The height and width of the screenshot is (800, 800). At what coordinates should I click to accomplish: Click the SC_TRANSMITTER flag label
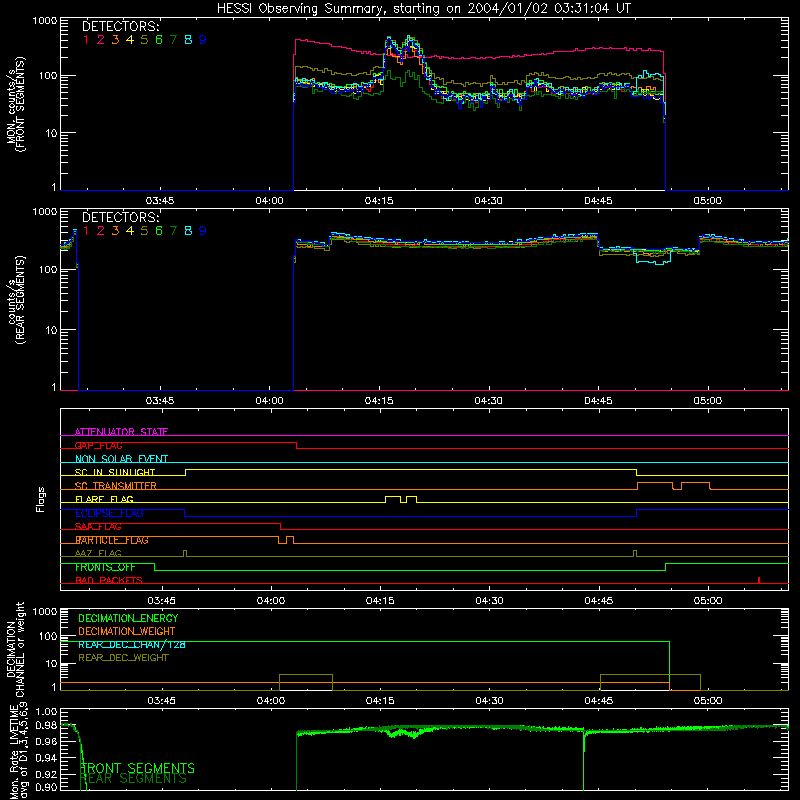tap(115, 486)
